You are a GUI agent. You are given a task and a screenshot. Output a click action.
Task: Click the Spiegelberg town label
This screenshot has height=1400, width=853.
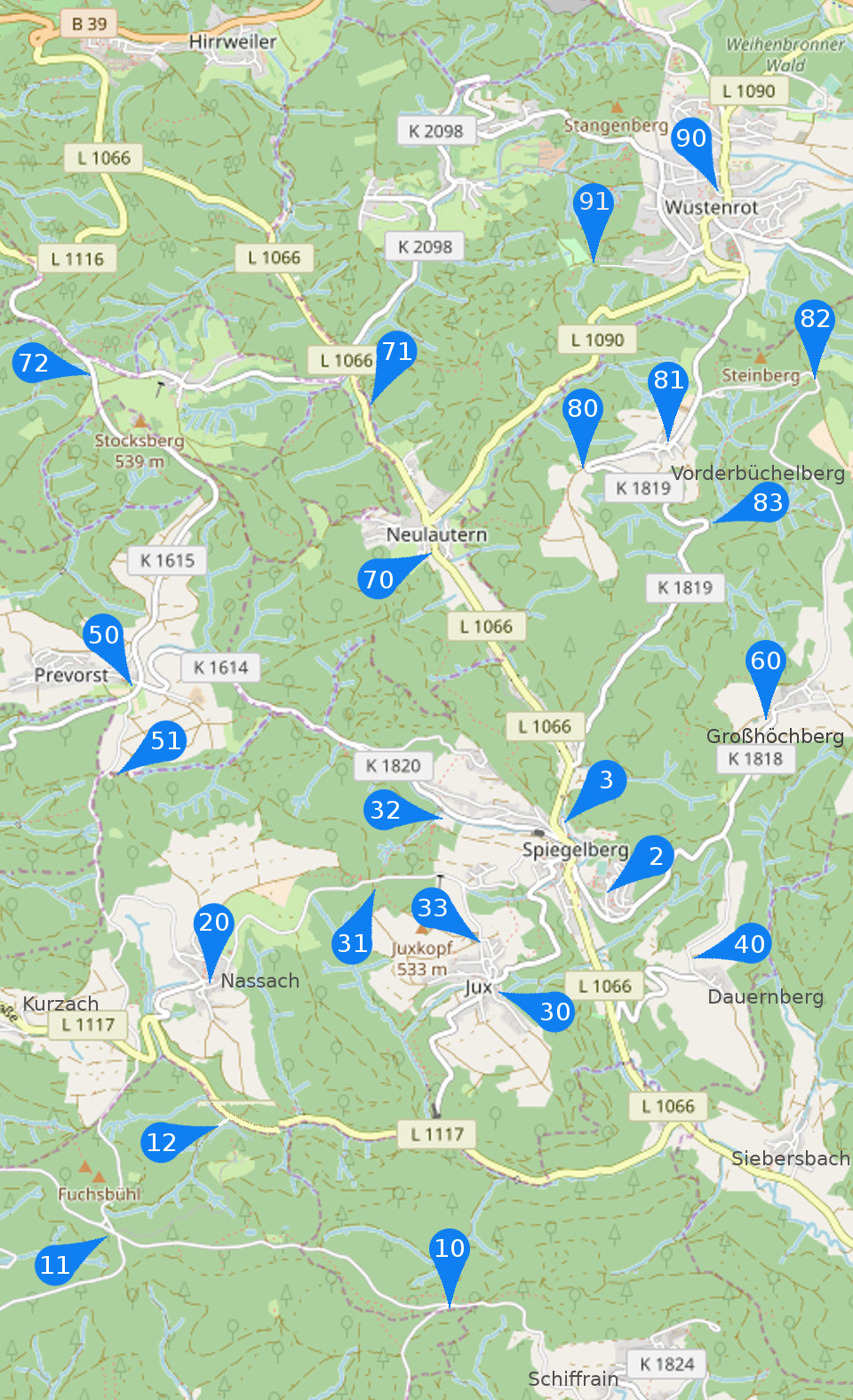pyautogui.click(x=575, y=850)
